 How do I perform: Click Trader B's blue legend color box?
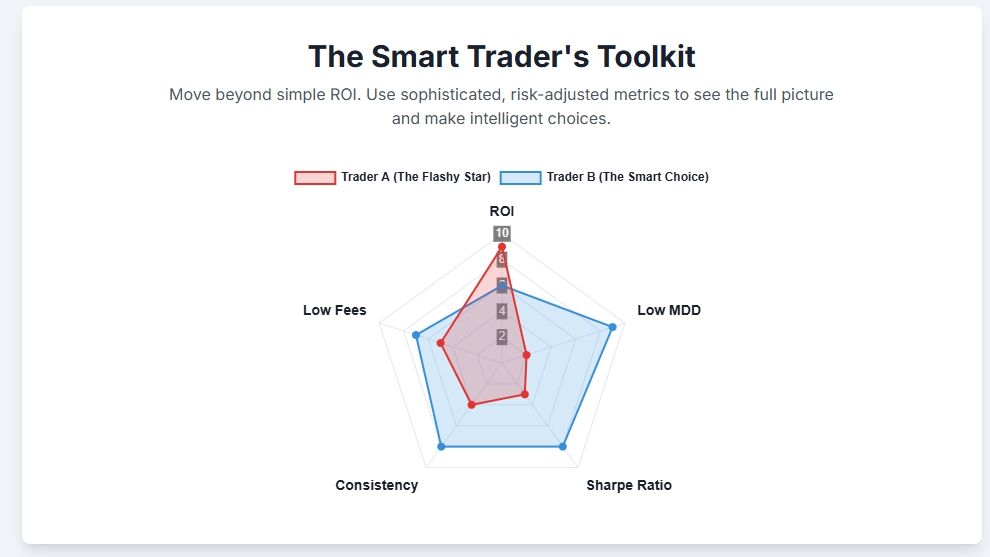[x=520, y=177]
